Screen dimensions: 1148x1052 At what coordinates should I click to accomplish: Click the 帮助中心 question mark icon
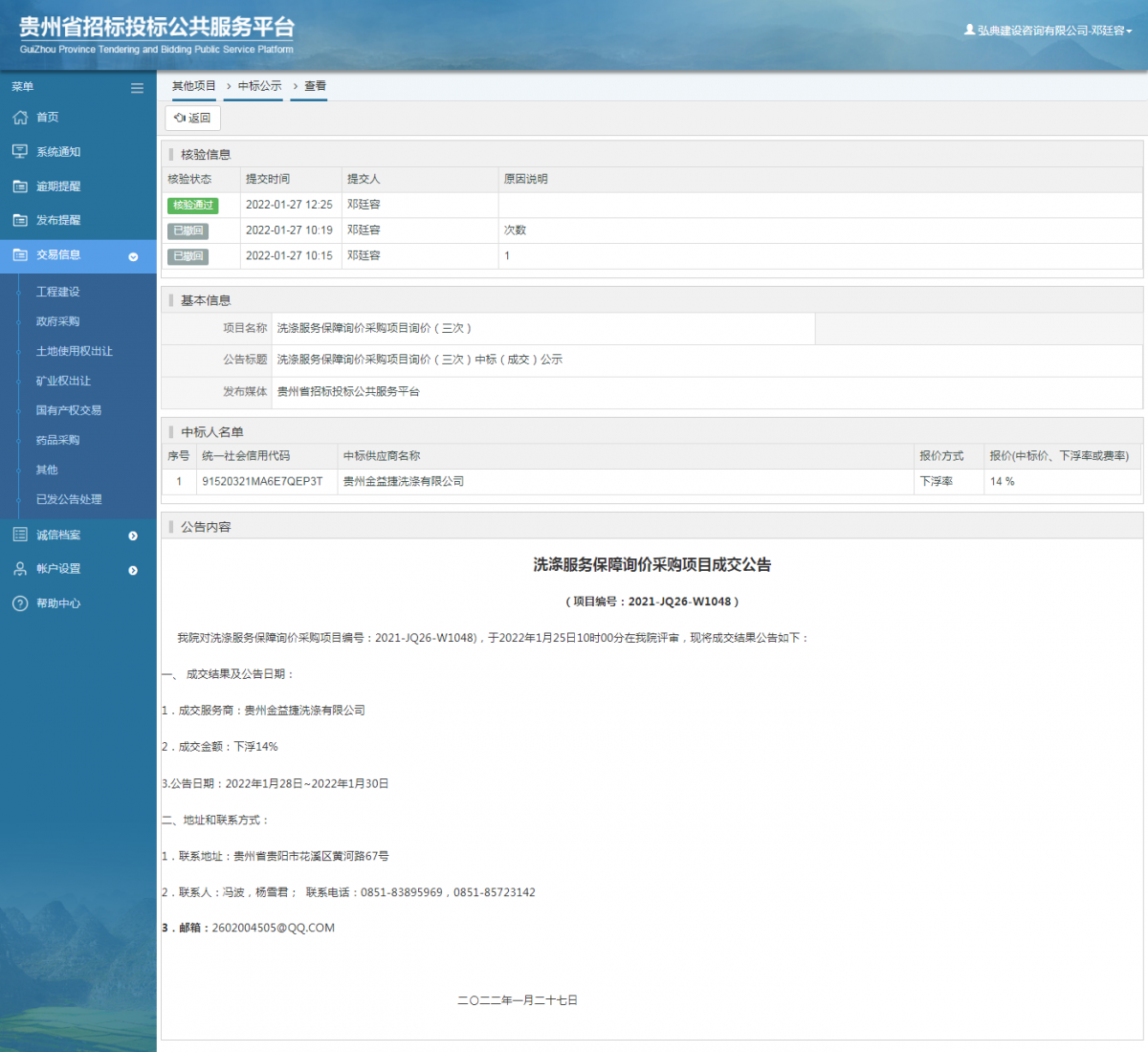(x=20, y=603)
